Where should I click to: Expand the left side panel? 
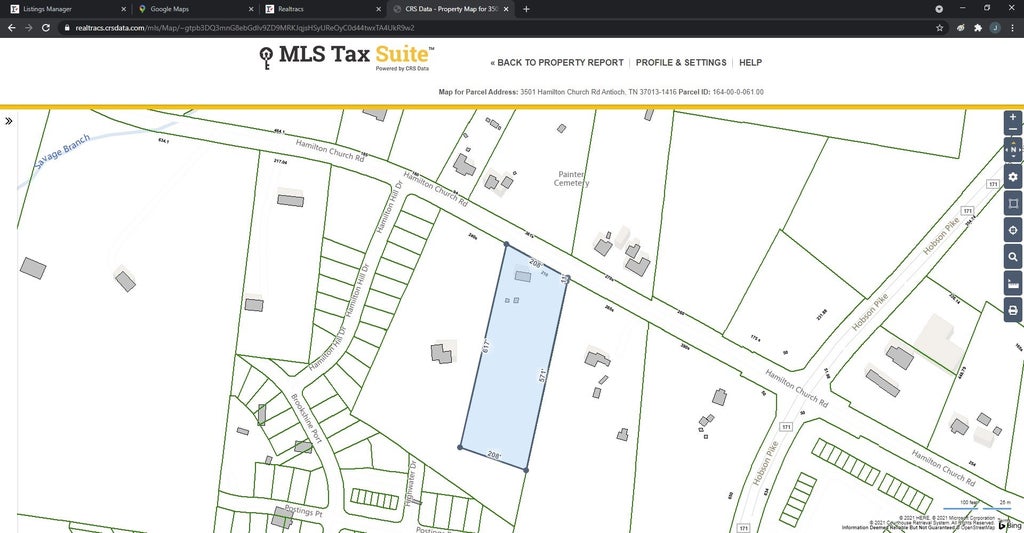tap(8, 121)
